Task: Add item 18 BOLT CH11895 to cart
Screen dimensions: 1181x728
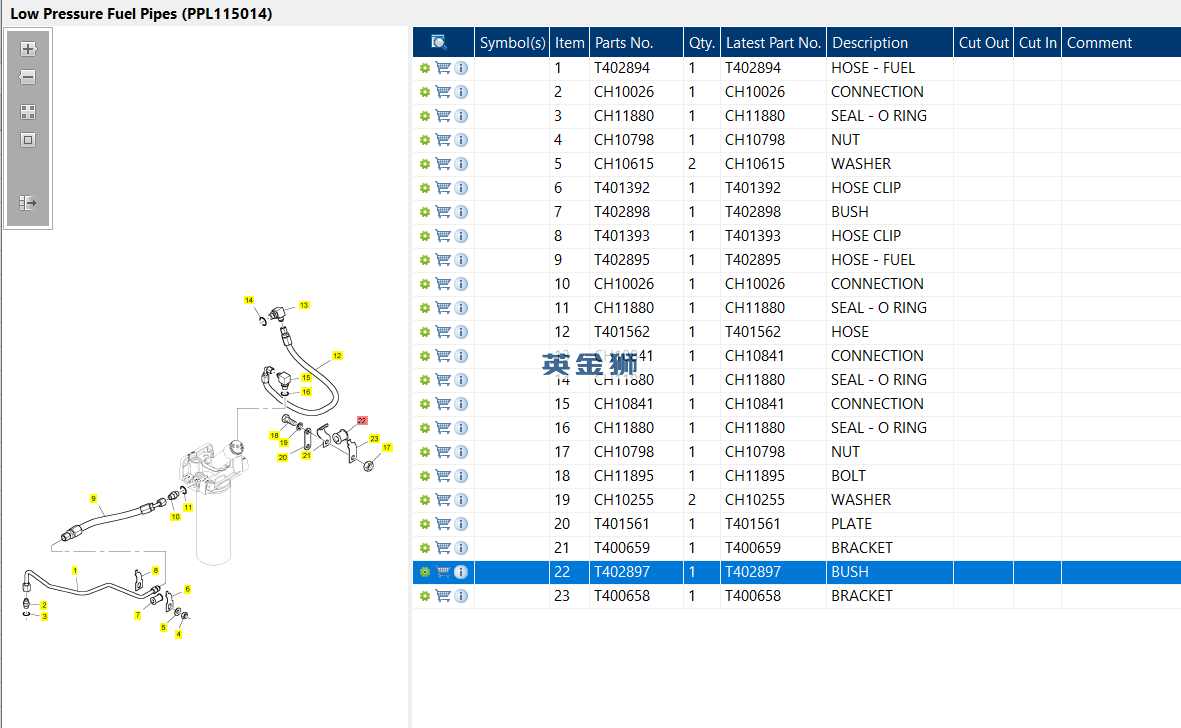Action: 443,476
